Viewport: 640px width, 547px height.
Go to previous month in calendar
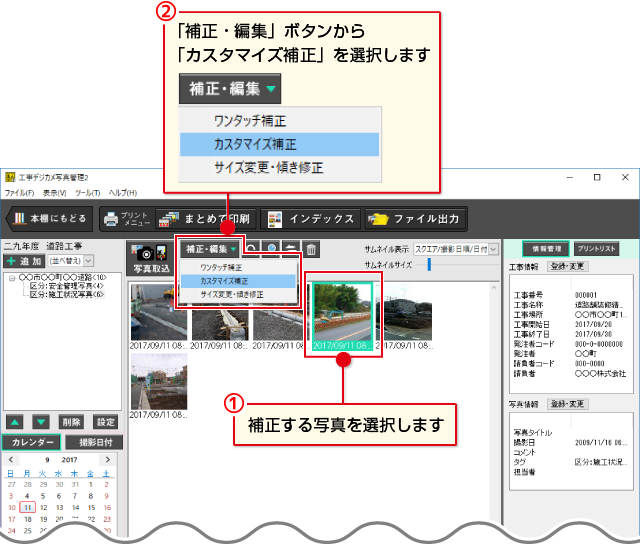point(10,460)
